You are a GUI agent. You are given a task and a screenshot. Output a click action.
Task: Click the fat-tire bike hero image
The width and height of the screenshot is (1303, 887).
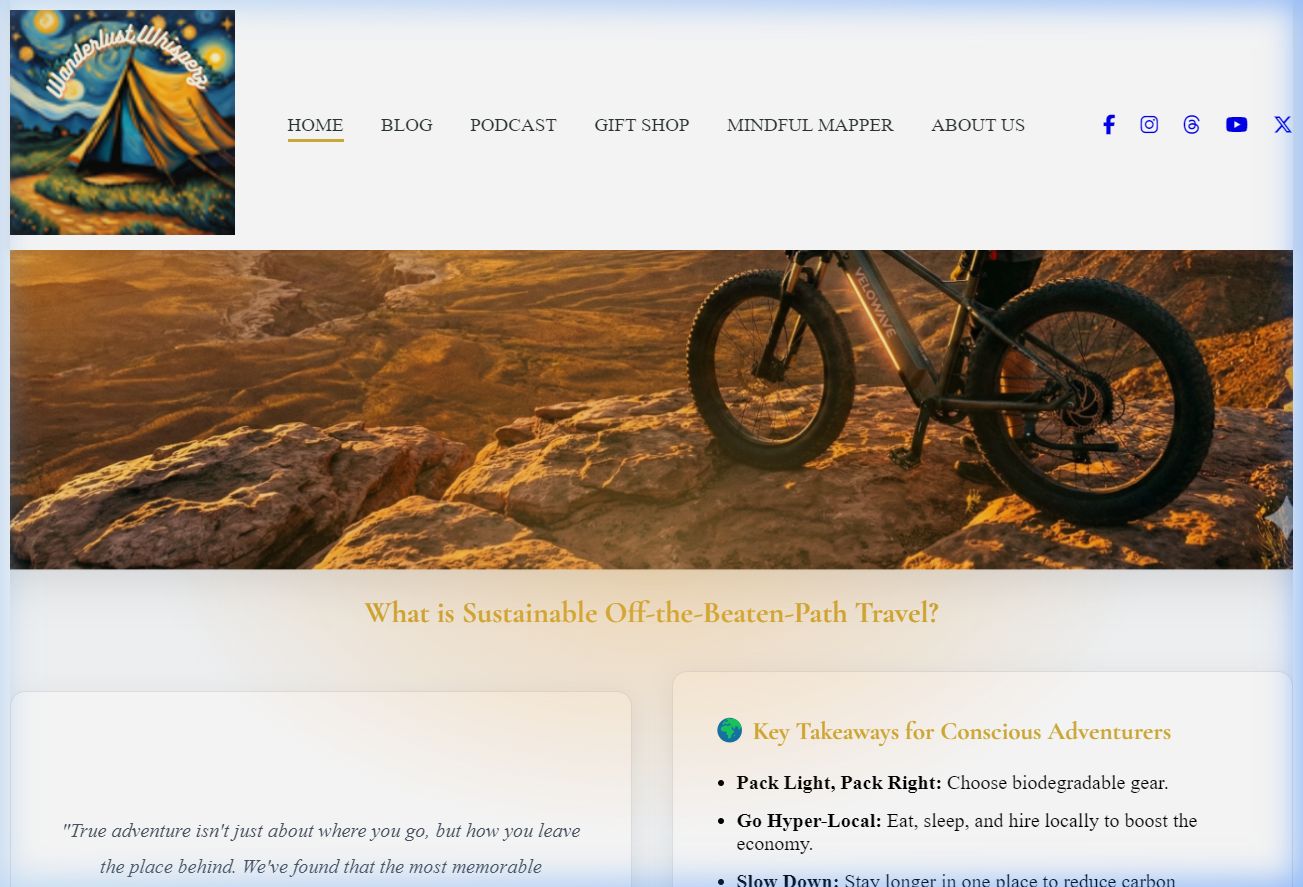(651, 409)
